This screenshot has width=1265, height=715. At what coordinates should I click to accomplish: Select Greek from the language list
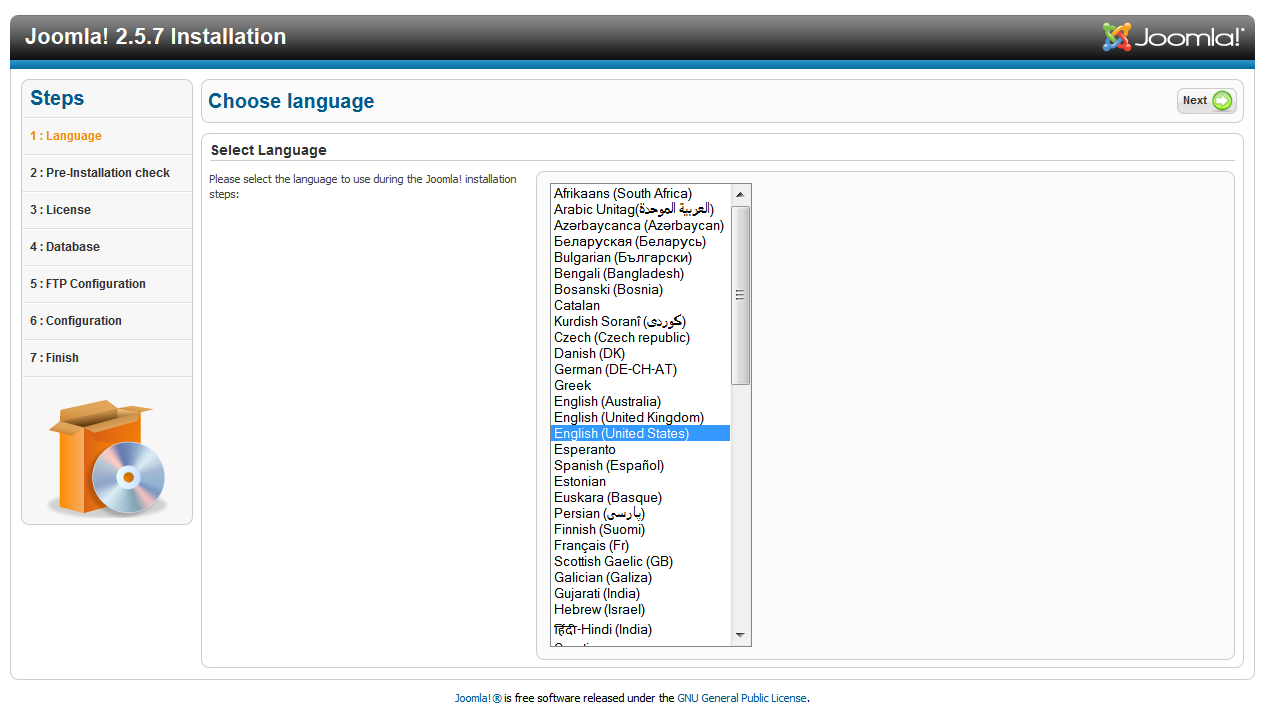click(x=640, y=386)
